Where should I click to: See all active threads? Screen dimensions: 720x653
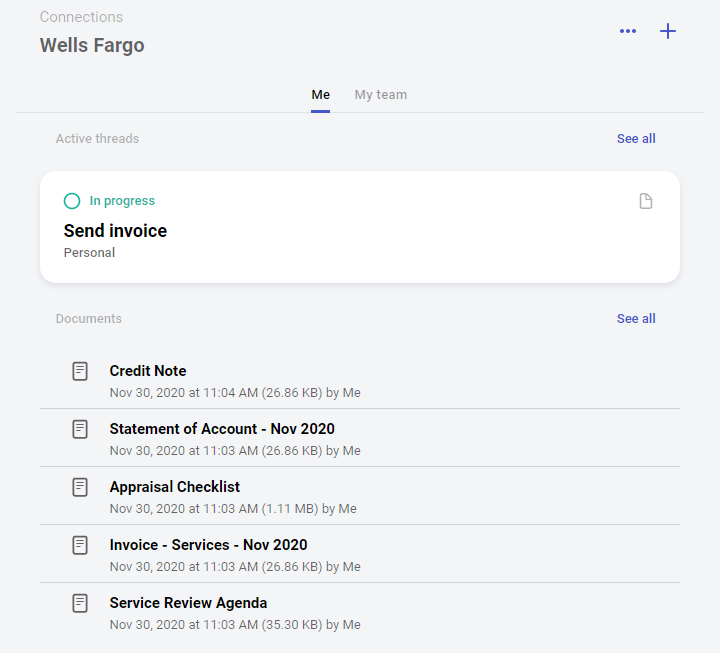636,139
